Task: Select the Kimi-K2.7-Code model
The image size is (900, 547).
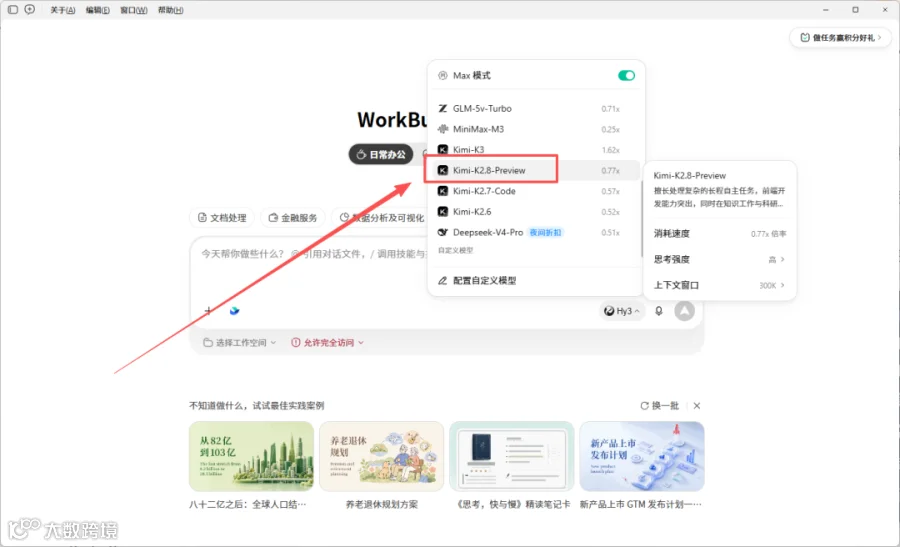Action: (x=534, y=191)
